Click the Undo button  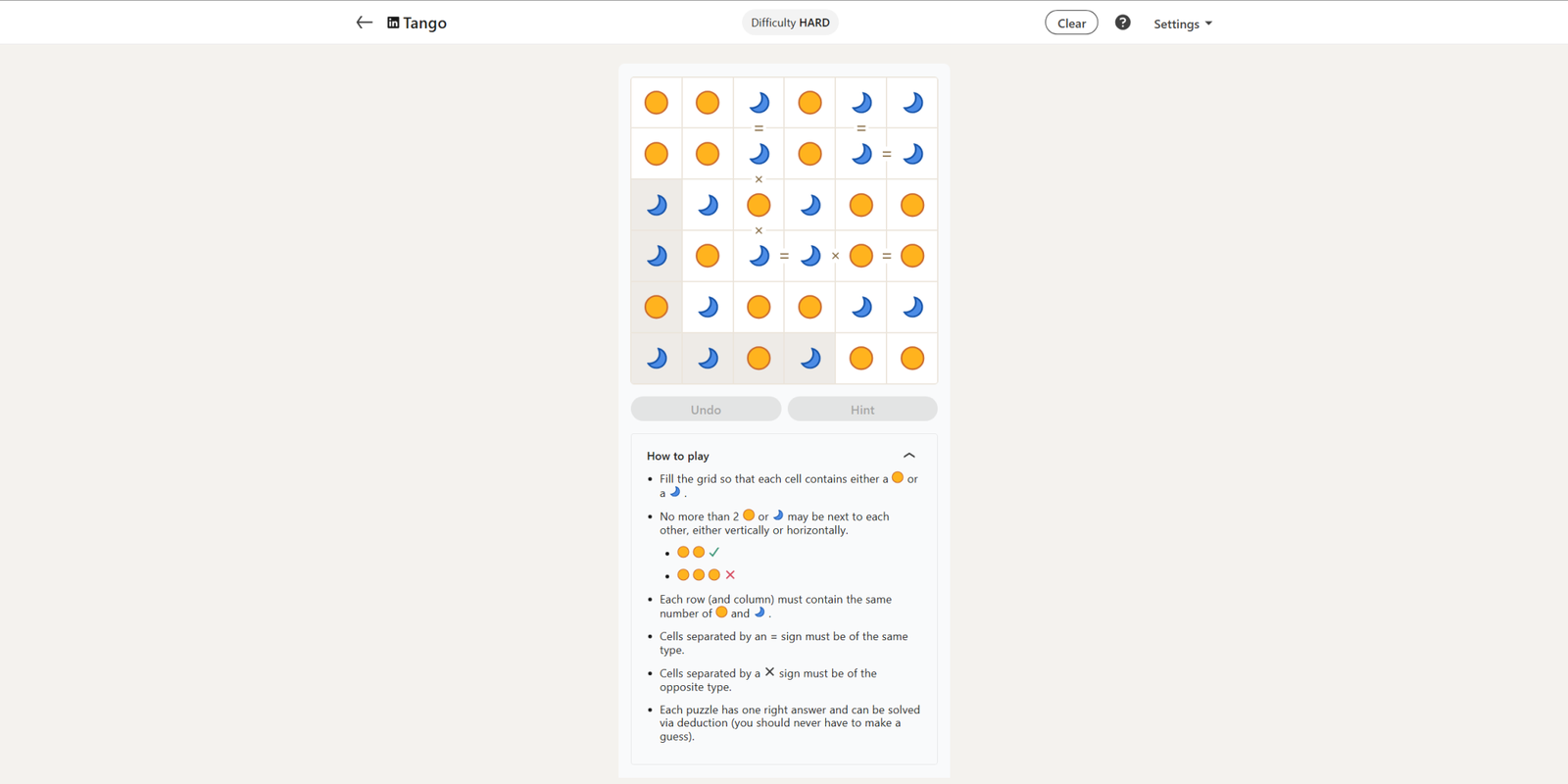[706, 410]
